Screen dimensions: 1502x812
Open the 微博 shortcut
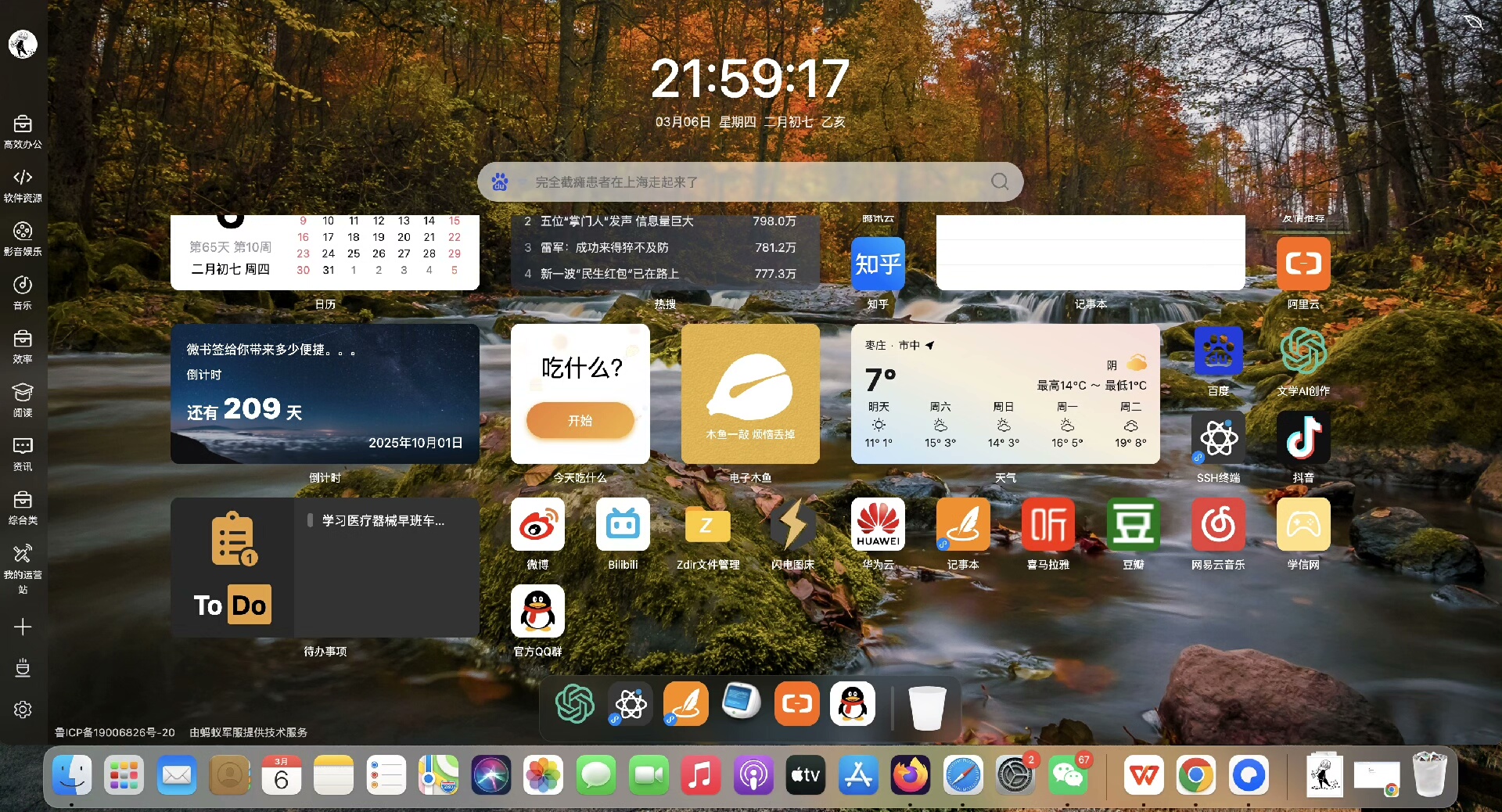[537, 524]
